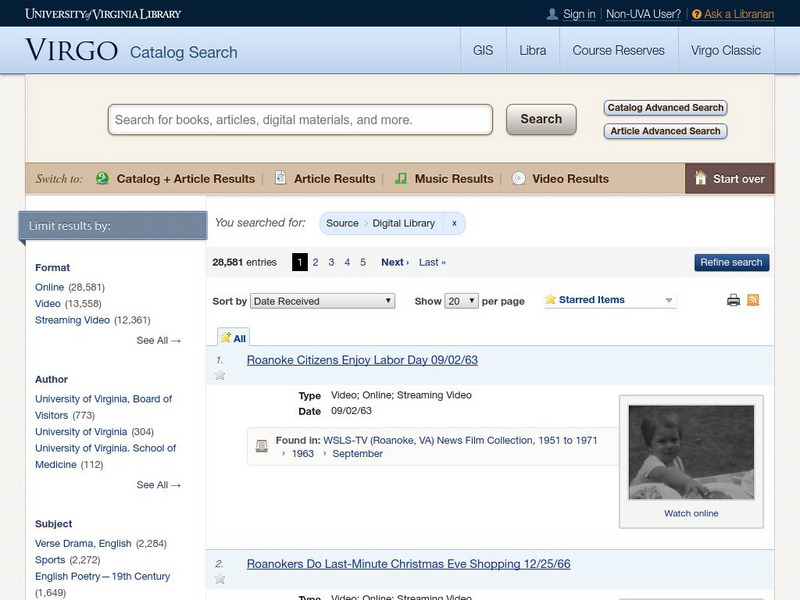This screenshot has height=600, width=800.
Task: Filter by Streaming Video format
Action: [72, 320]
